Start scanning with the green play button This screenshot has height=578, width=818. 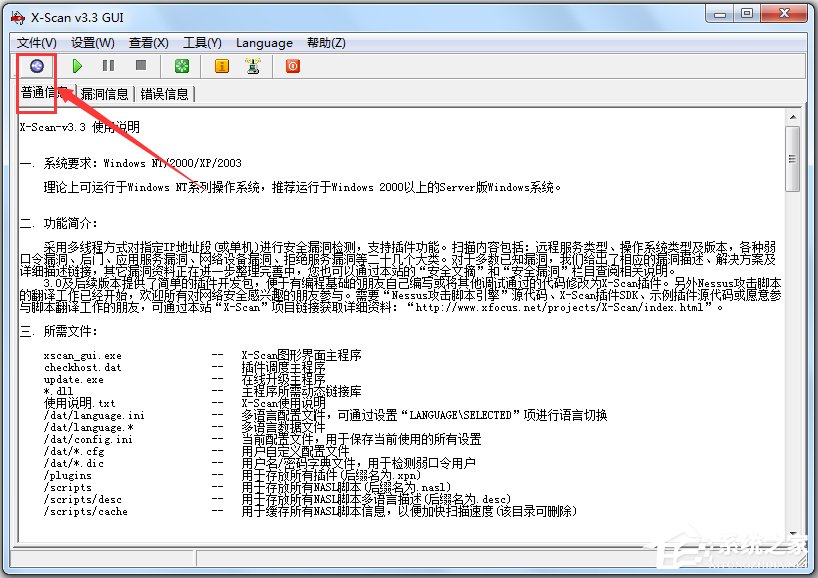[x=77, y=66]
